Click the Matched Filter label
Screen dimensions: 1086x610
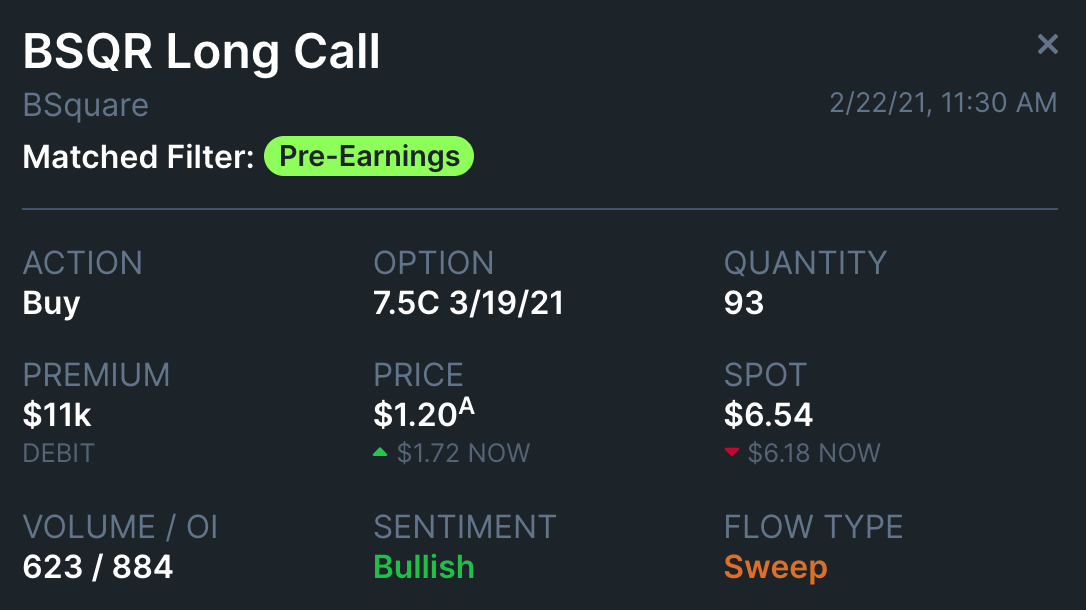(138, 157)
